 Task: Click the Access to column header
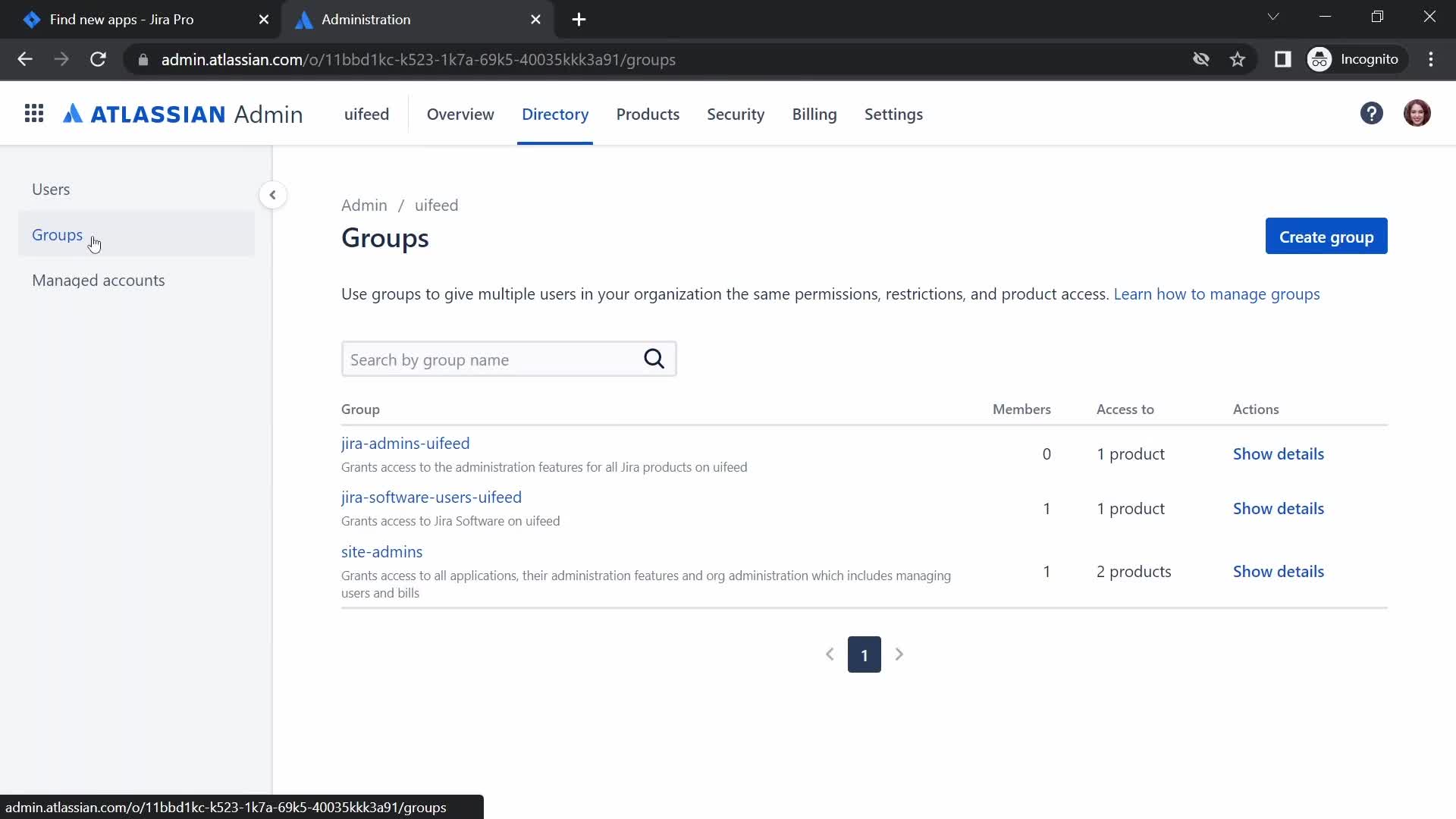[1125, 409]
